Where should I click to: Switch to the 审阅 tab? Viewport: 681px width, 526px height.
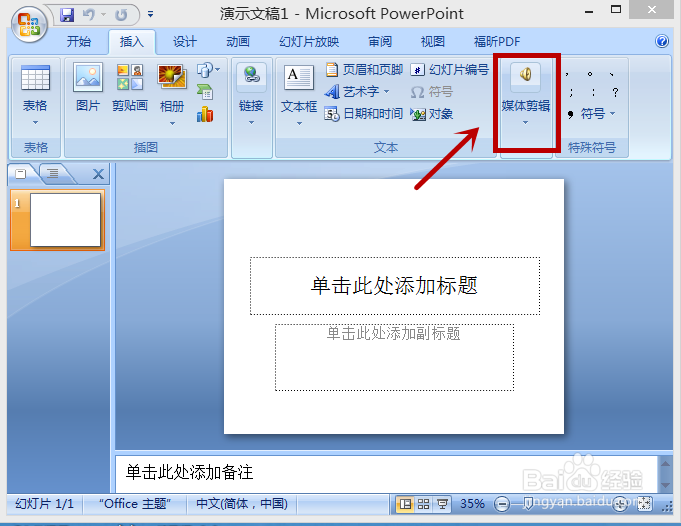(x=380, y=42)
